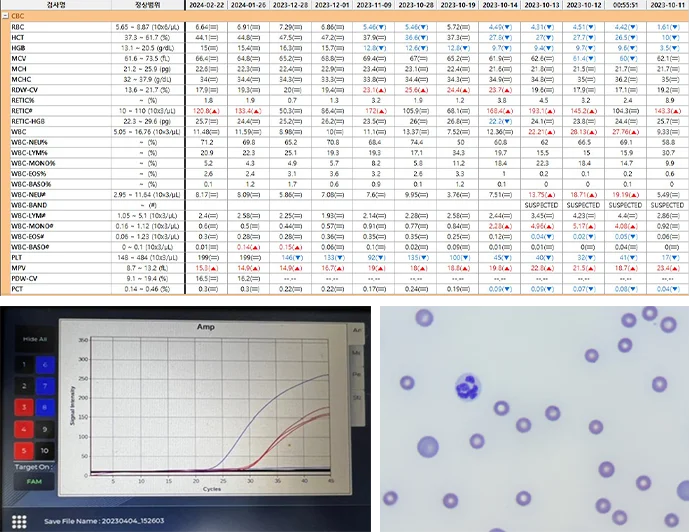Collapse the CBC group in the table
689x532 pixels.
[6, 15]
